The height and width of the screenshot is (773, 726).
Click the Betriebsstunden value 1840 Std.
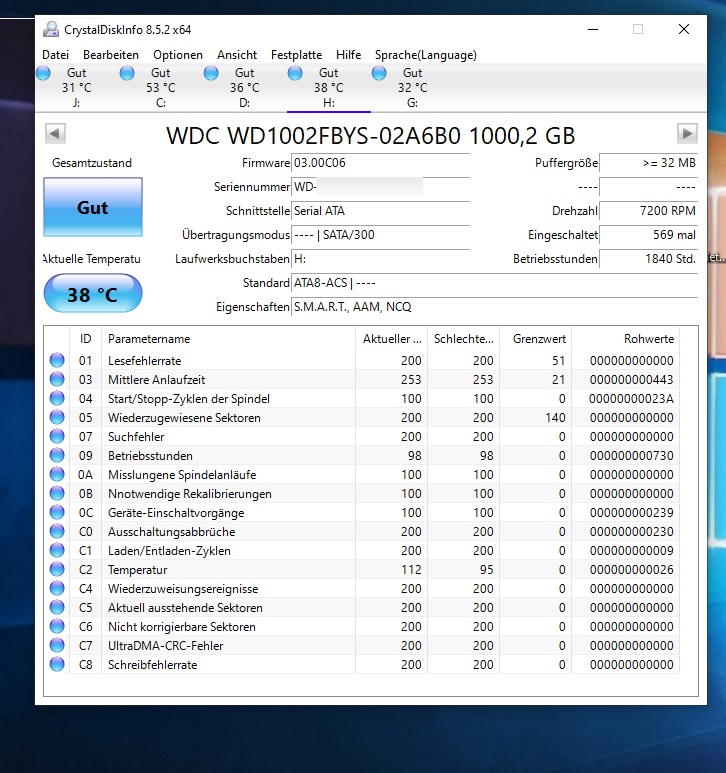[x=649, y=259]
